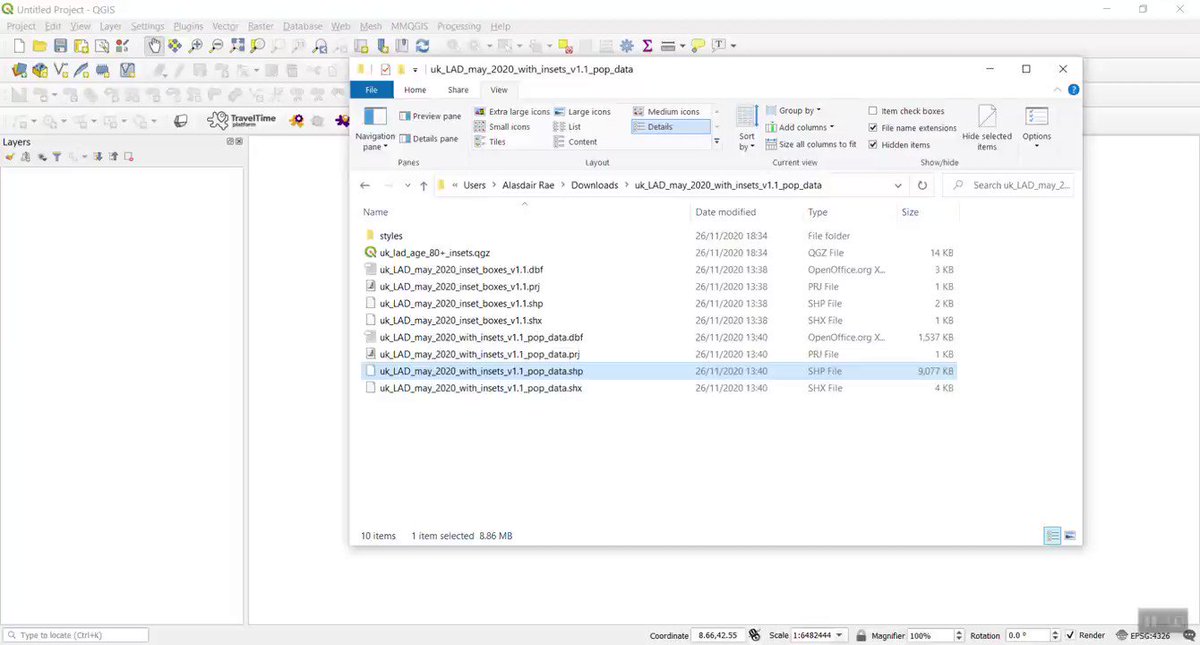Sort by Size column header
The width and height of the screenshot is (1200, 645).
click(910, 212)
